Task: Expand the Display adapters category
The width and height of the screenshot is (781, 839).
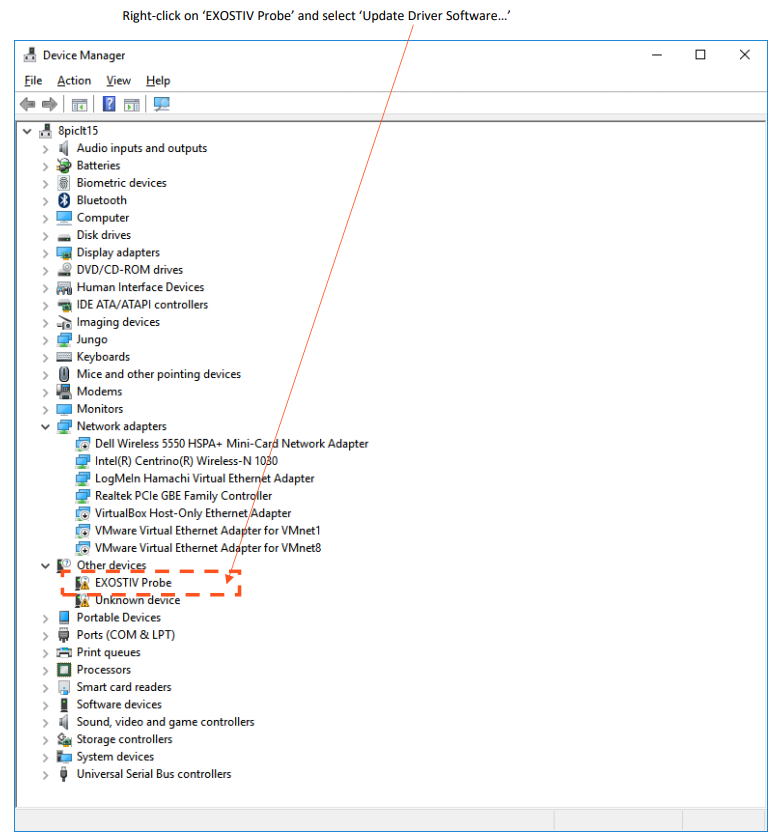Action: pyautogui.click(x=45, y=253)
